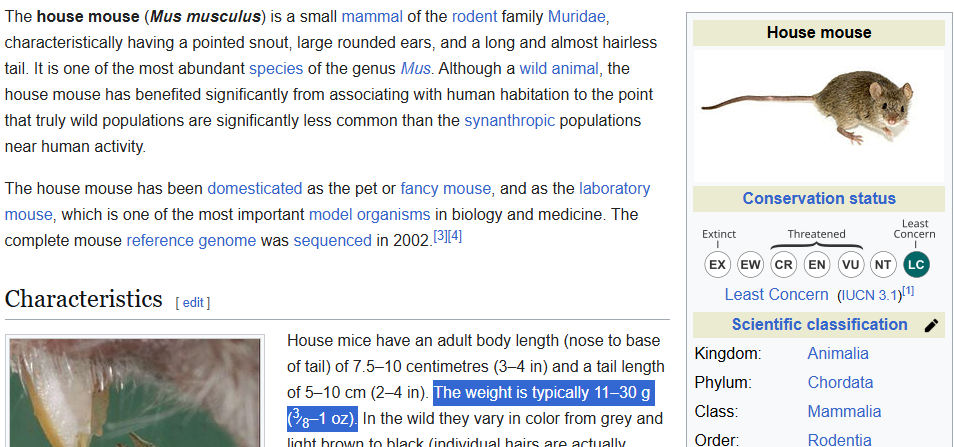Click citation reference [3]
Screen dimensions: 954x447
[x=440, y=236]
